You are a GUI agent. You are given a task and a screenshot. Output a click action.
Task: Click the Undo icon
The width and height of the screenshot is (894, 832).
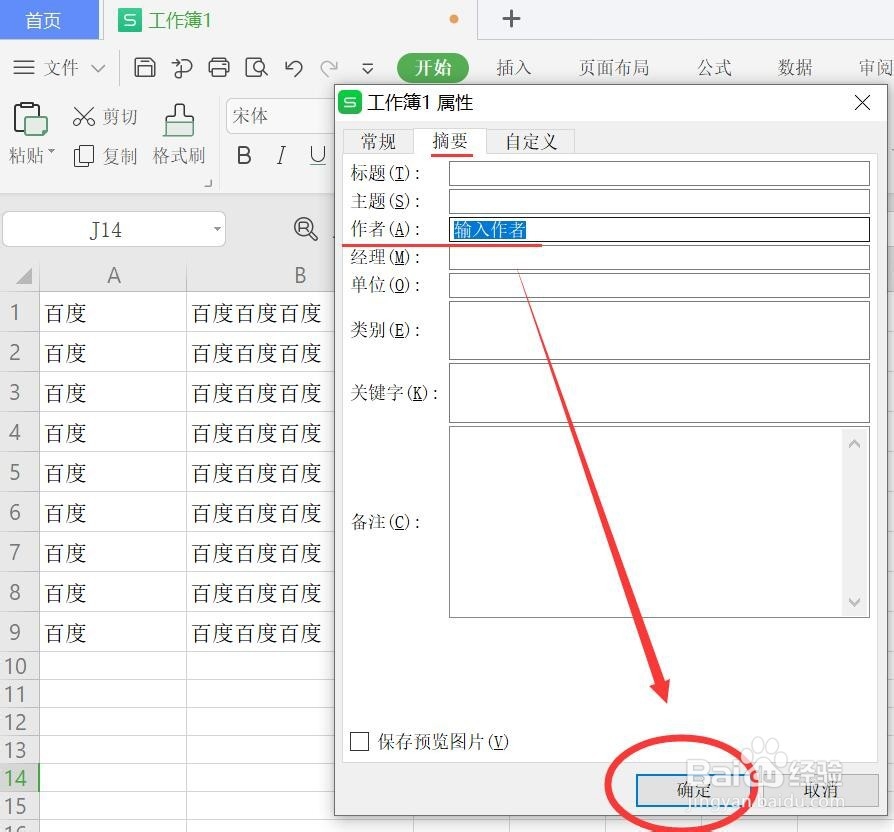pos(293,68)
